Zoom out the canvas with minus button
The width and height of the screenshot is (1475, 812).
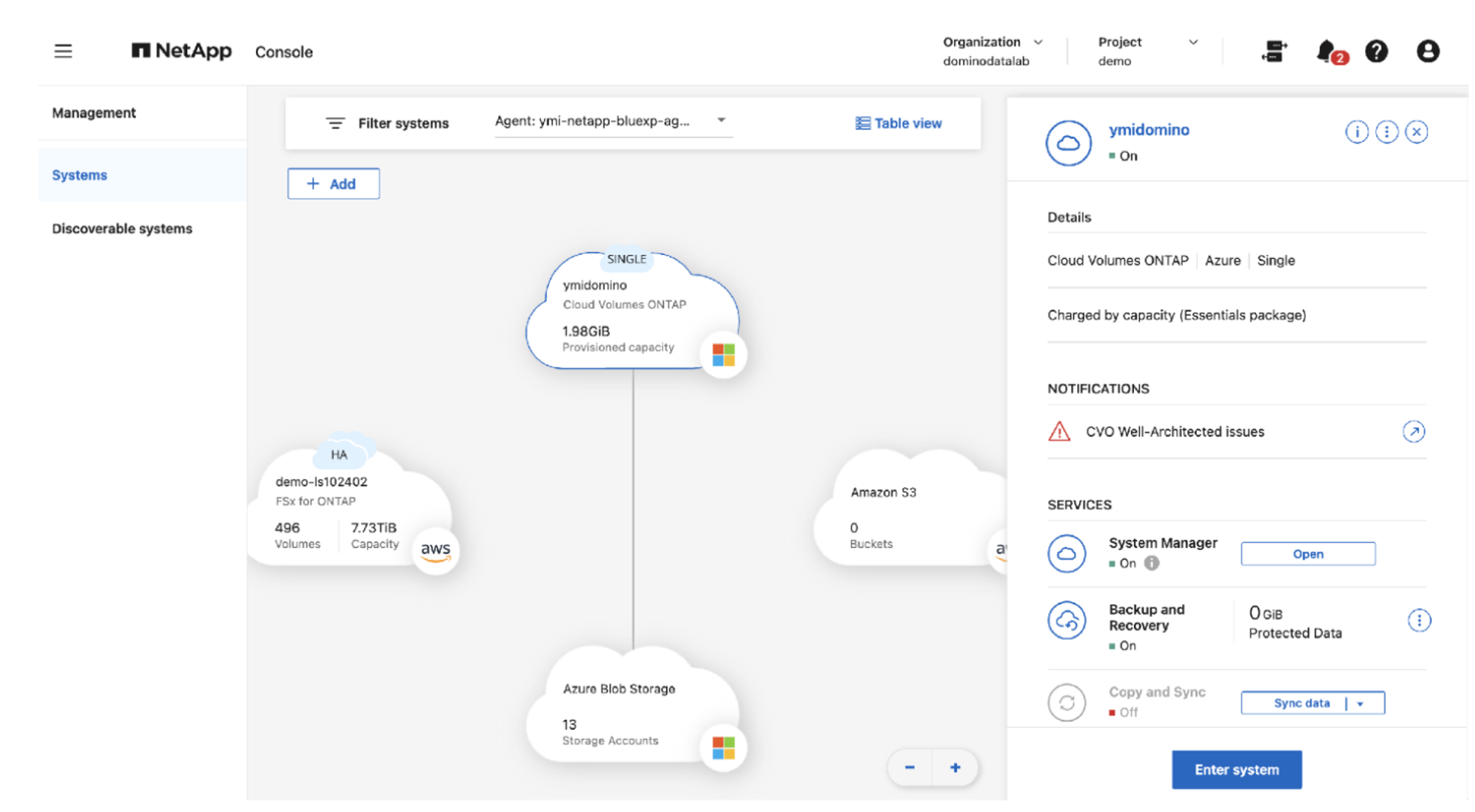click(910, 767)
